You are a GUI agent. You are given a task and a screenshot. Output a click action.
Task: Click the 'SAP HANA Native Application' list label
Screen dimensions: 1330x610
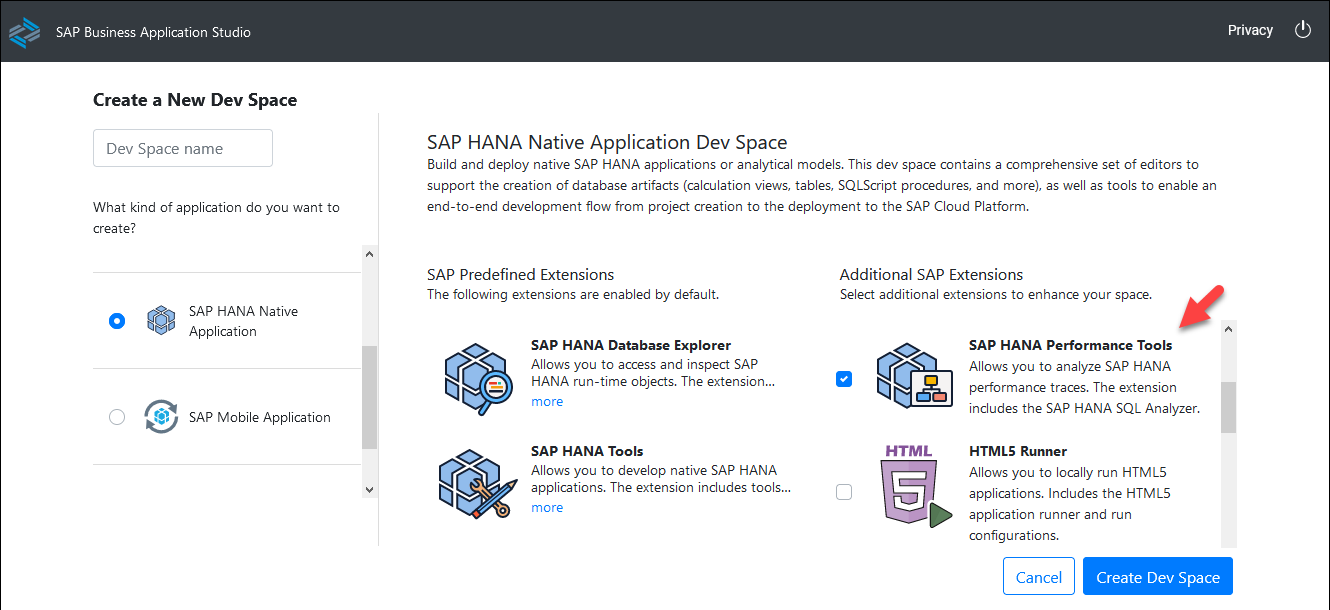coord(244,321)
